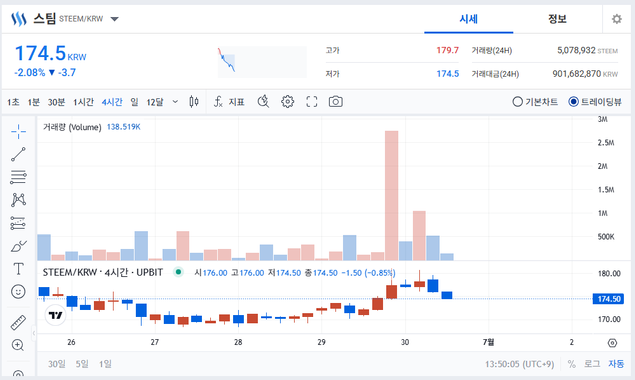Open the horizontal lines Fibonacci tool

click(18, 177)
